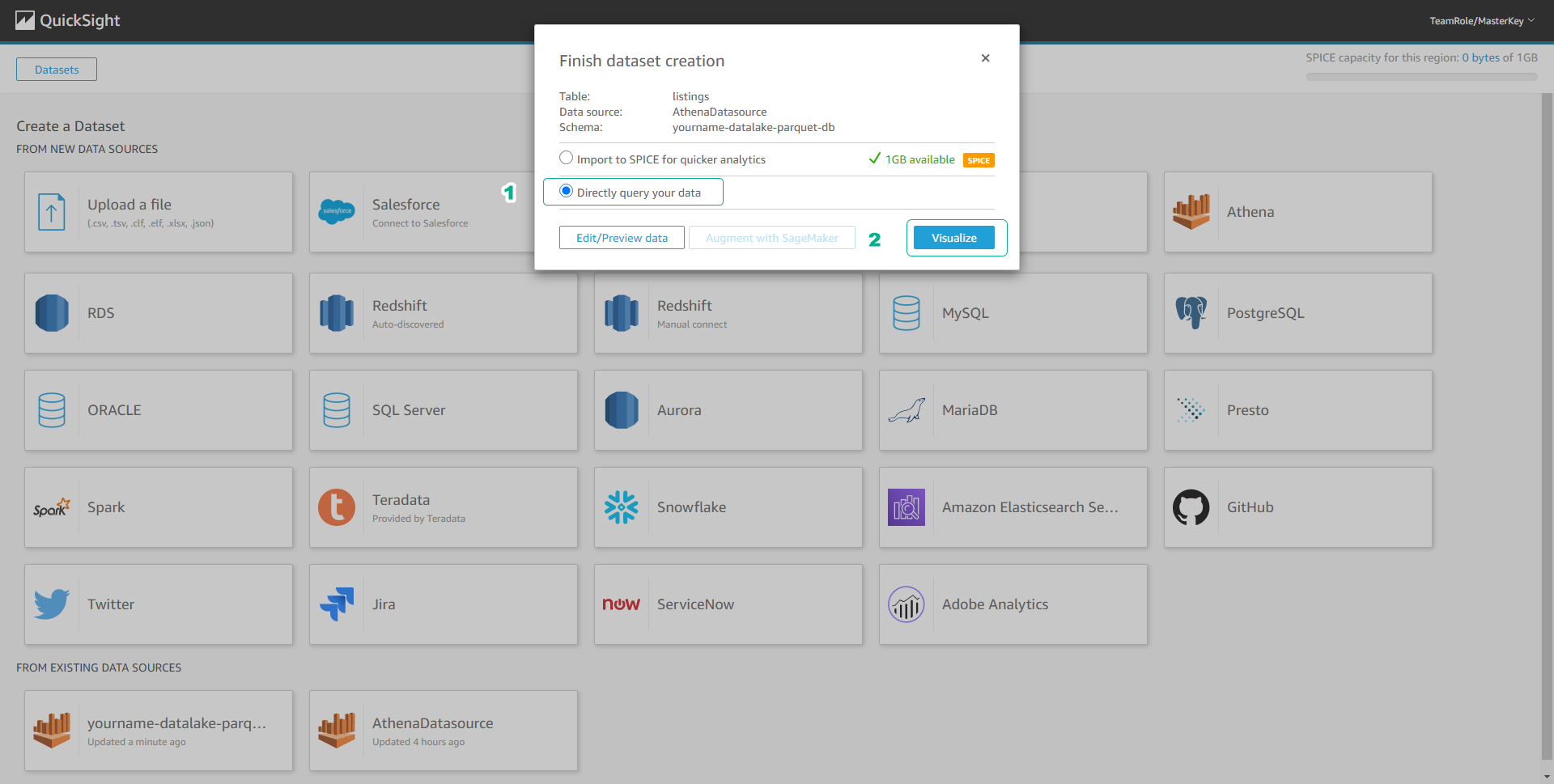Click 'AthenaDatasource' in dialog data source row
The width and height of the screenshot is (1554, 784).
[x=720, y=112]
